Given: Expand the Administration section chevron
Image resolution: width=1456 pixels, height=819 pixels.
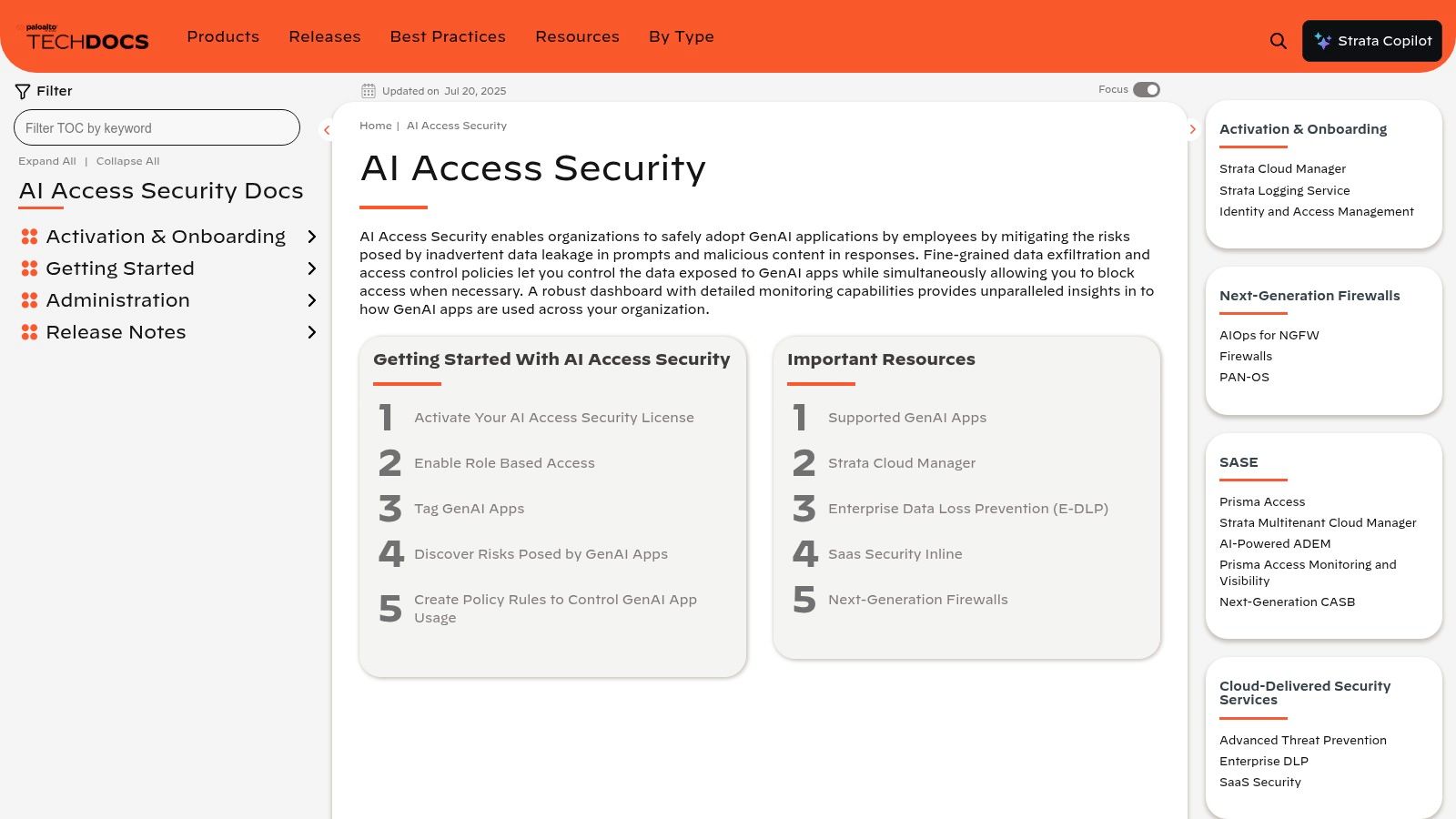Looking at the screenshot, I should [312, 299].
